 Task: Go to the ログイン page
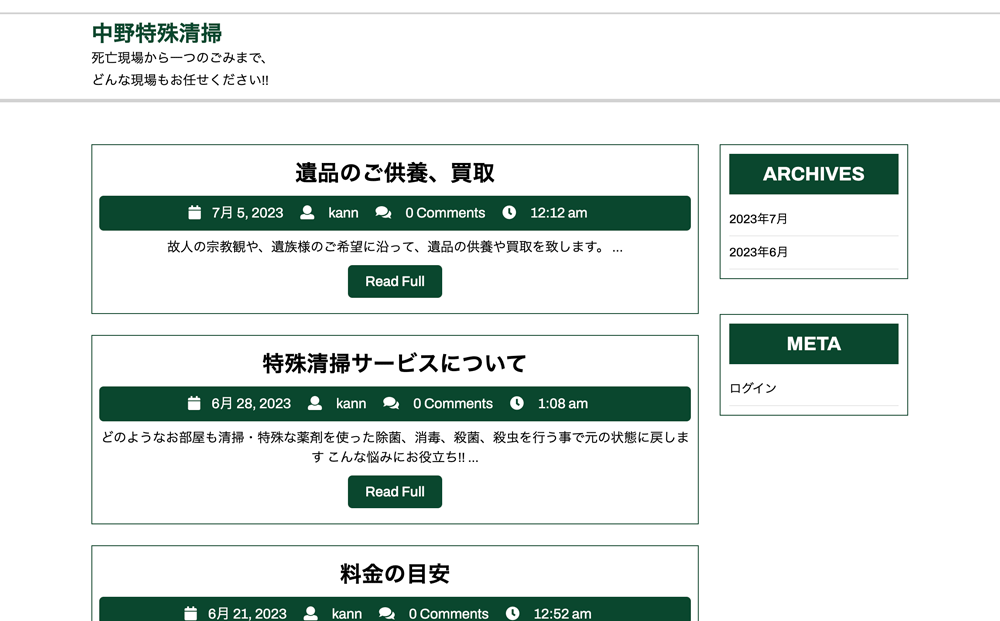(x=752, y=388)
